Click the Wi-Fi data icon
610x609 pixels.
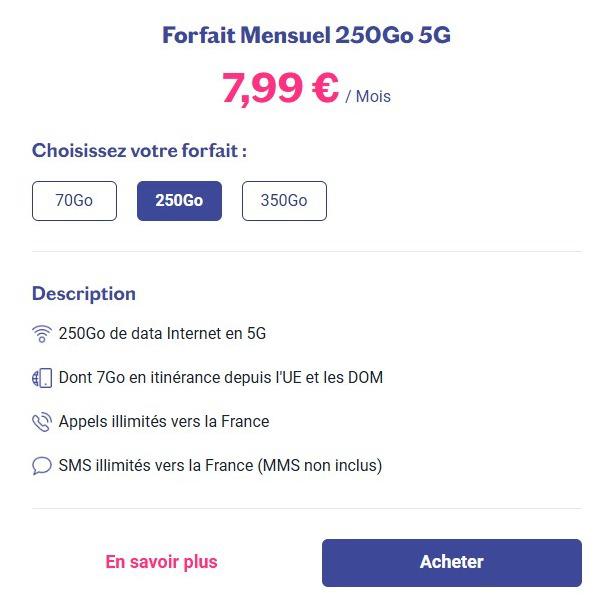[x=42, y=334]
